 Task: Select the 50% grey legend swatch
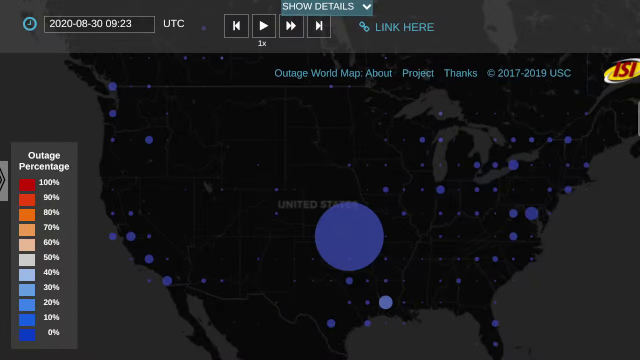(x=27, y=260)
